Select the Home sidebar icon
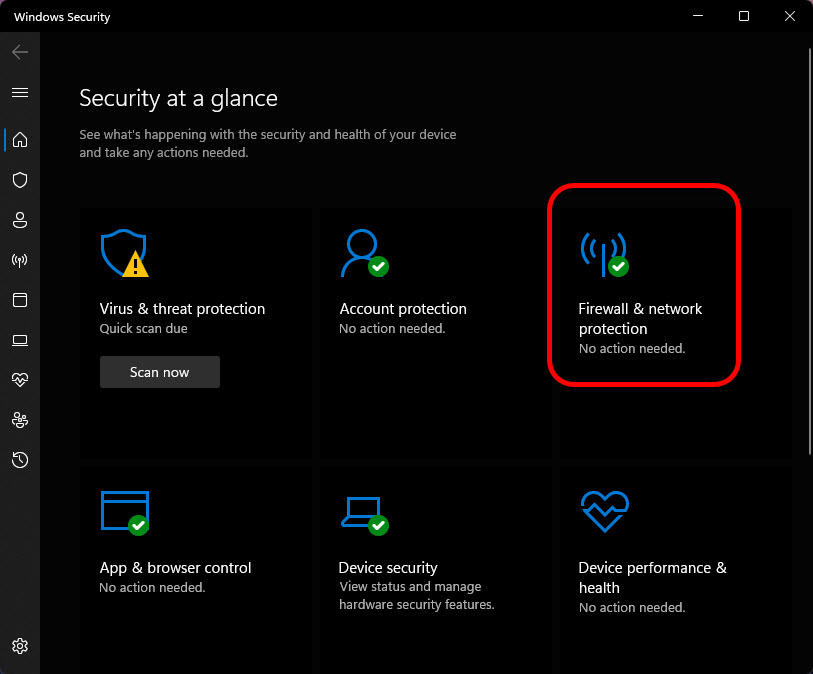This screenshot has width=813, height=674. [20, 140]
